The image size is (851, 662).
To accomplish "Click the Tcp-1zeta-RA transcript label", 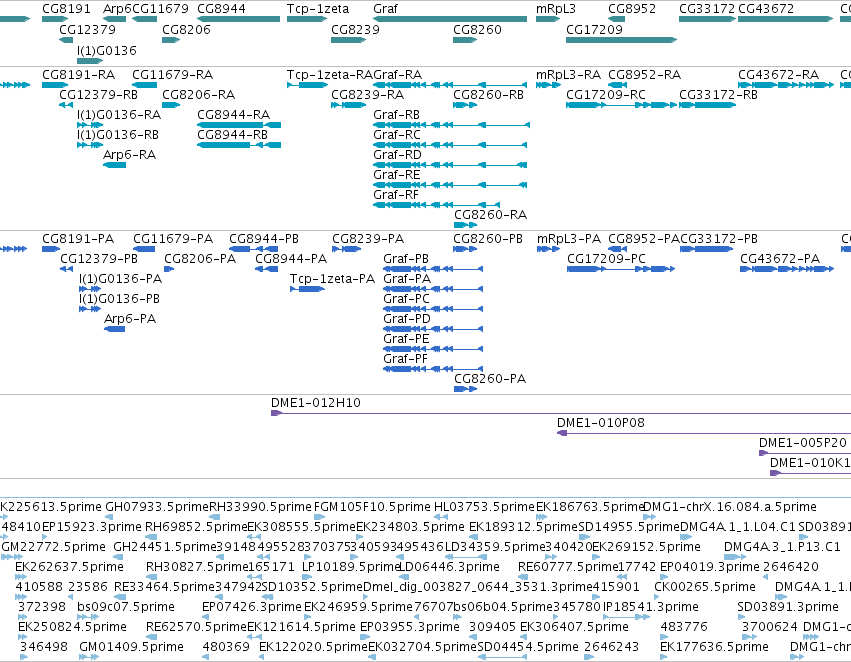I will coord(330,74).
